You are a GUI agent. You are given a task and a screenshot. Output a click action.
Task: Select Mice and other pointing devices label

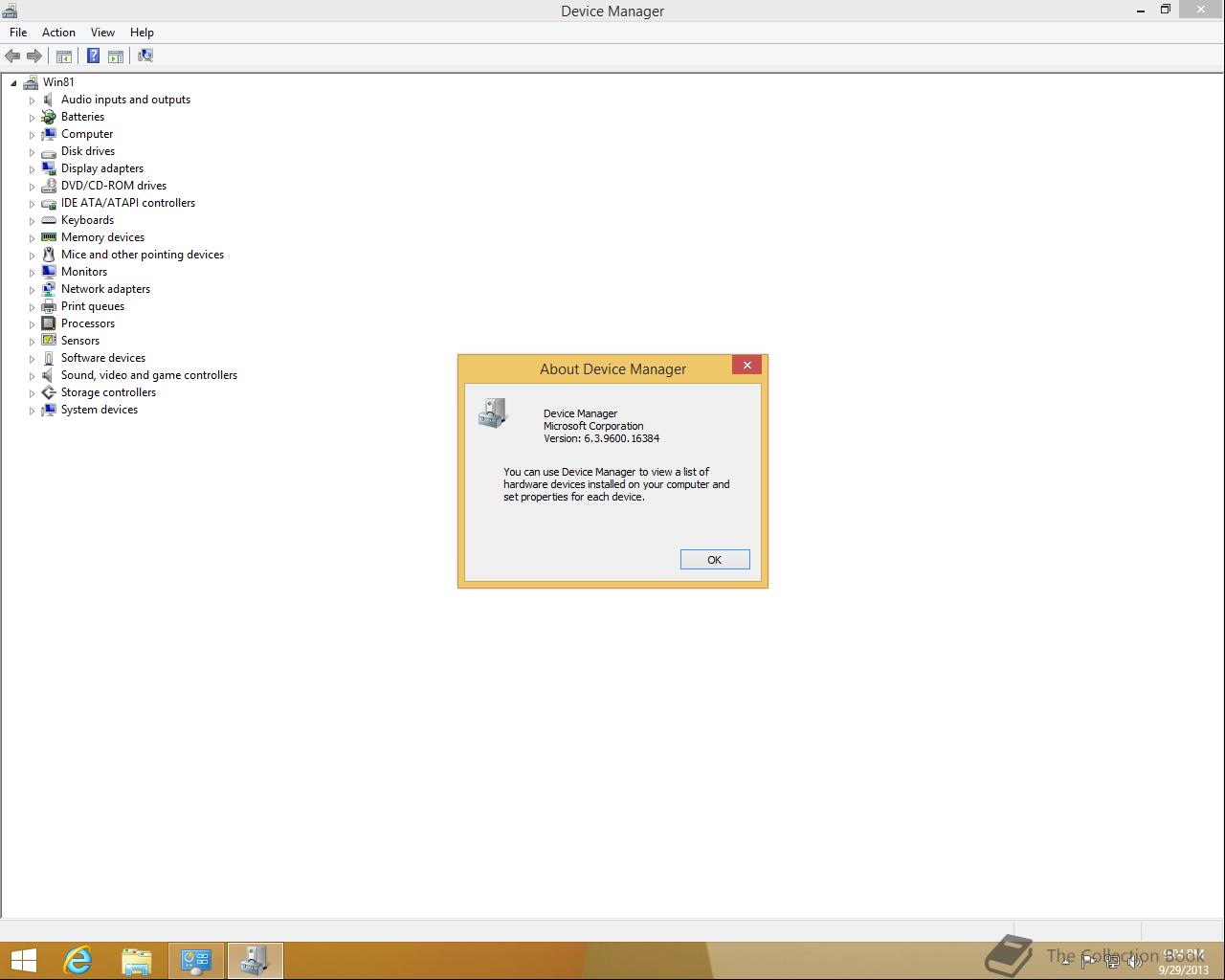tap(143, 255)
